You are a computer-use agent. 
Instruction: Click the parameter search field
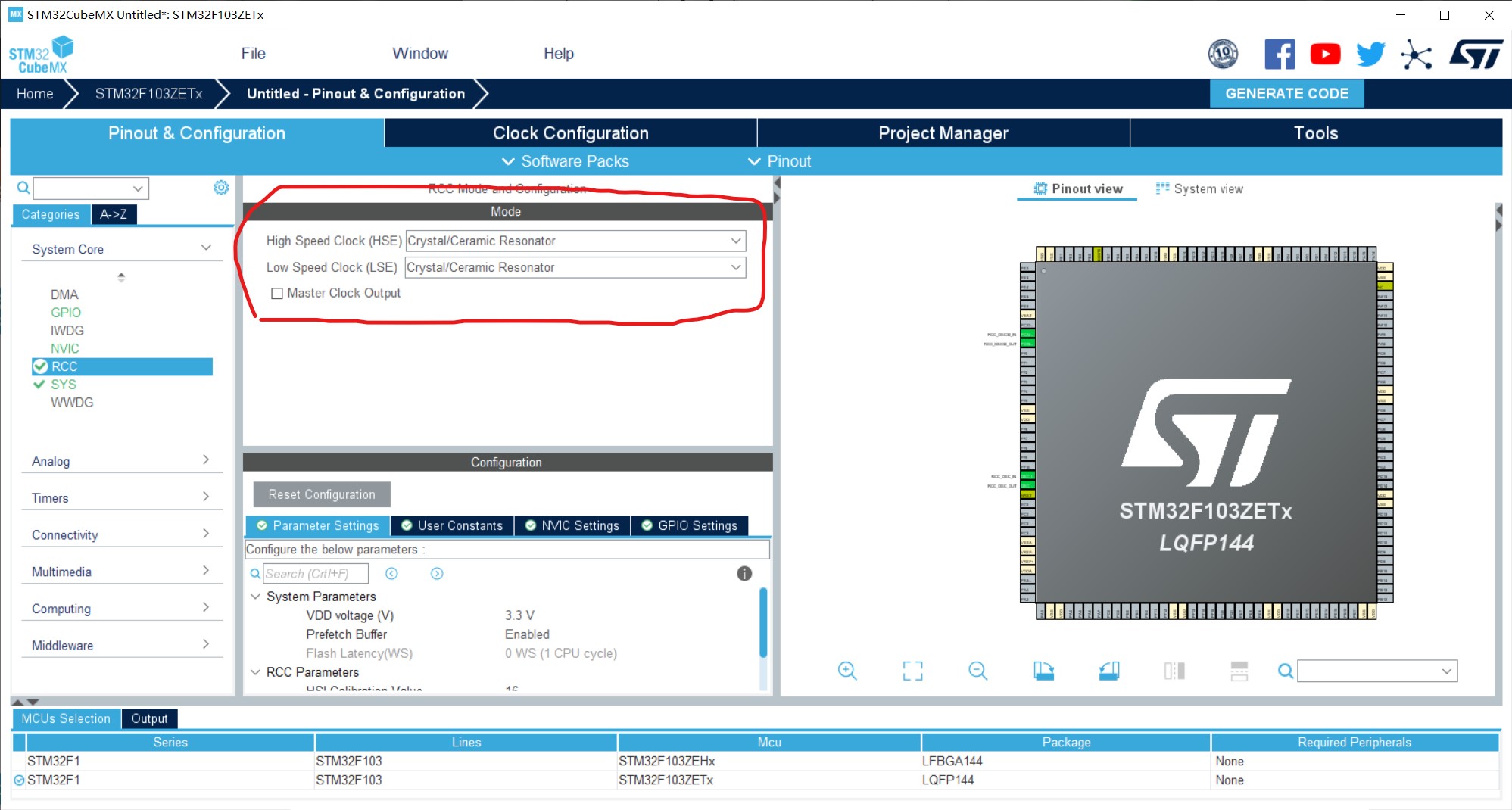pos(316,574)
